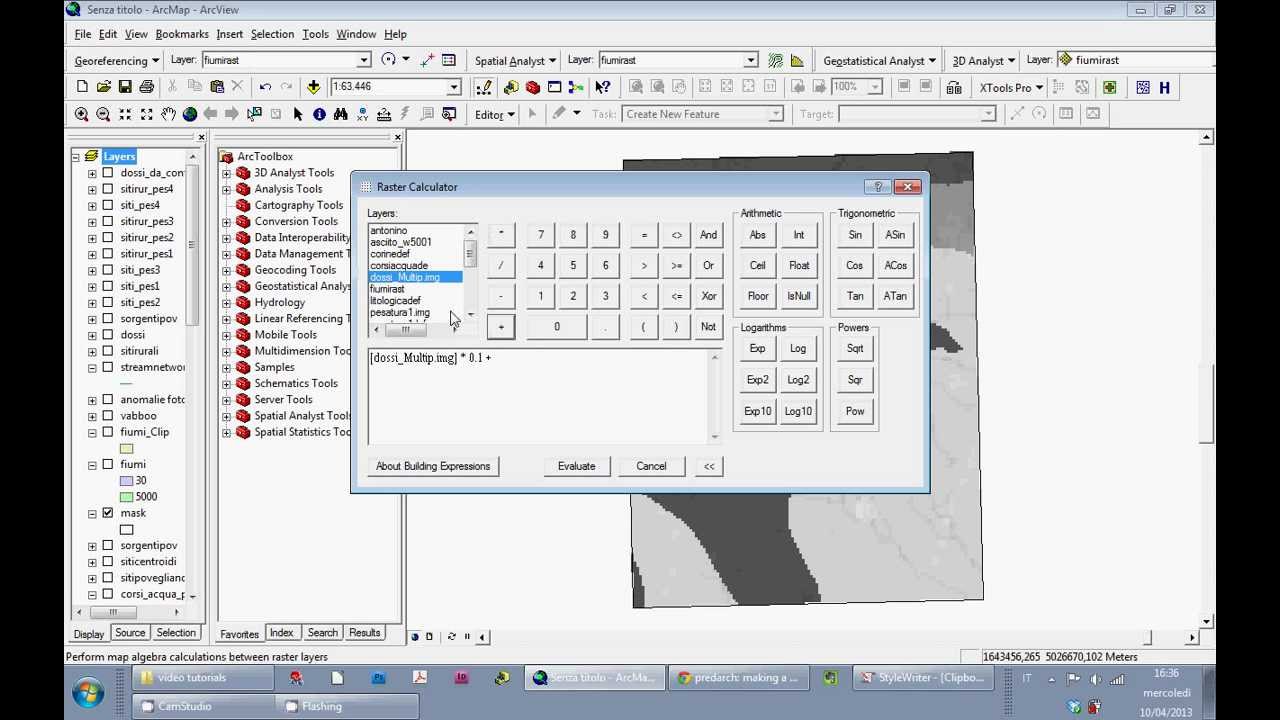This screenshot has width=1280, height=720.
Task: Select the Pan hand tool
Action: pos(168,114)
